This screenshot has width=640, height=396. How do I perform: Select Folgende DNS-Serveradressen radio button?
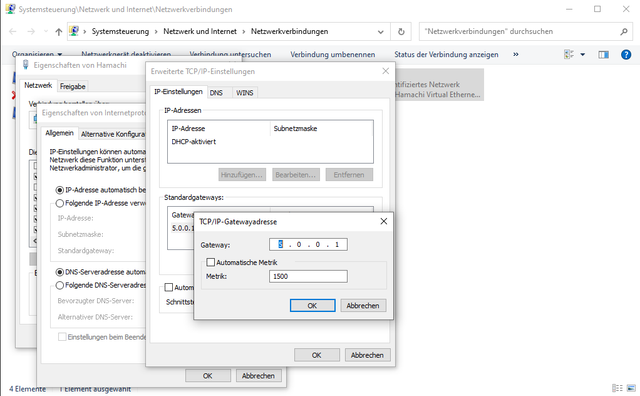click(60, 285)
